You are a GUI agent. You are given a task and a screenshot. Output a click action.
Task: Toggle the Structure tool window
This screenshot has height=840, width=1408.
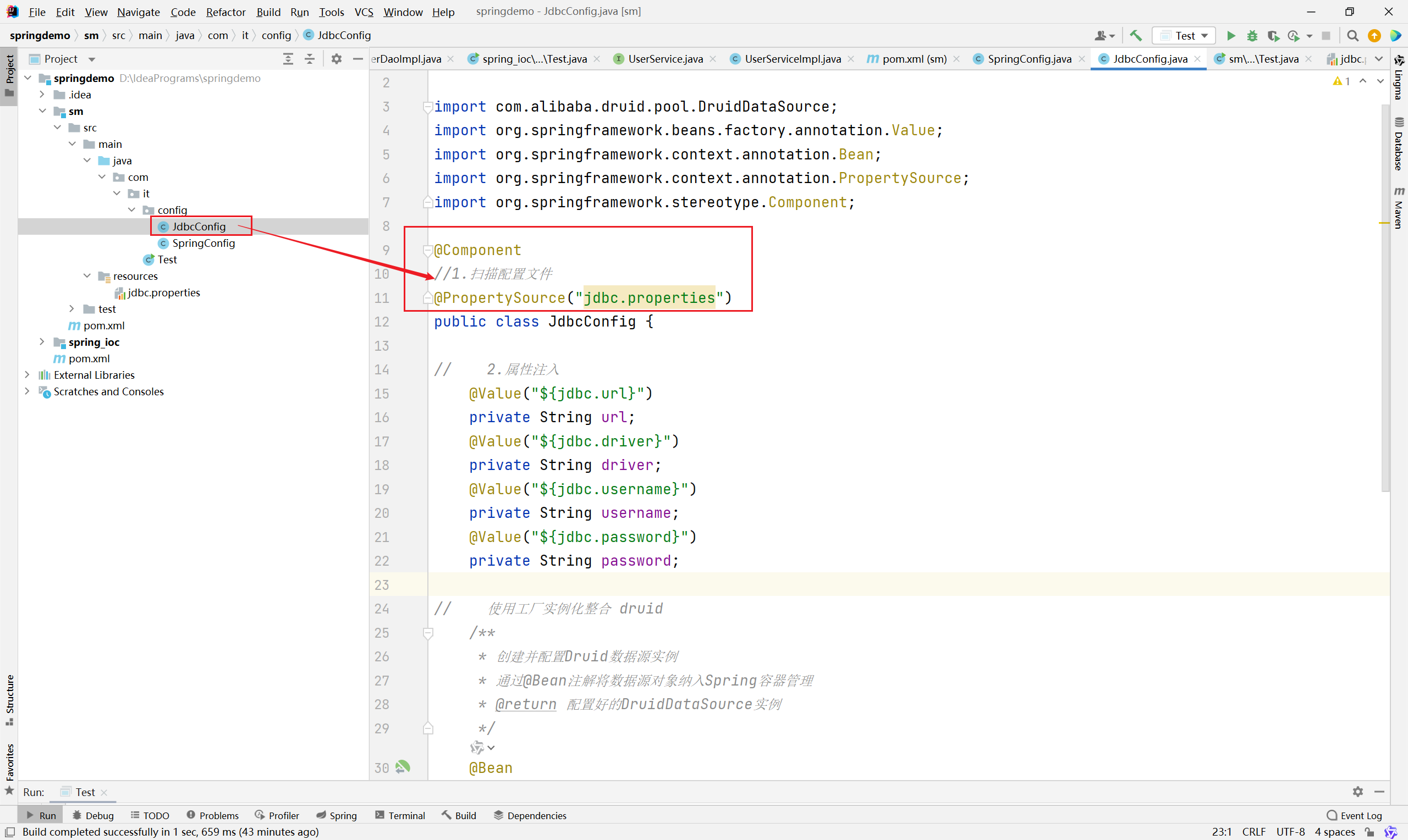(9, 699)
